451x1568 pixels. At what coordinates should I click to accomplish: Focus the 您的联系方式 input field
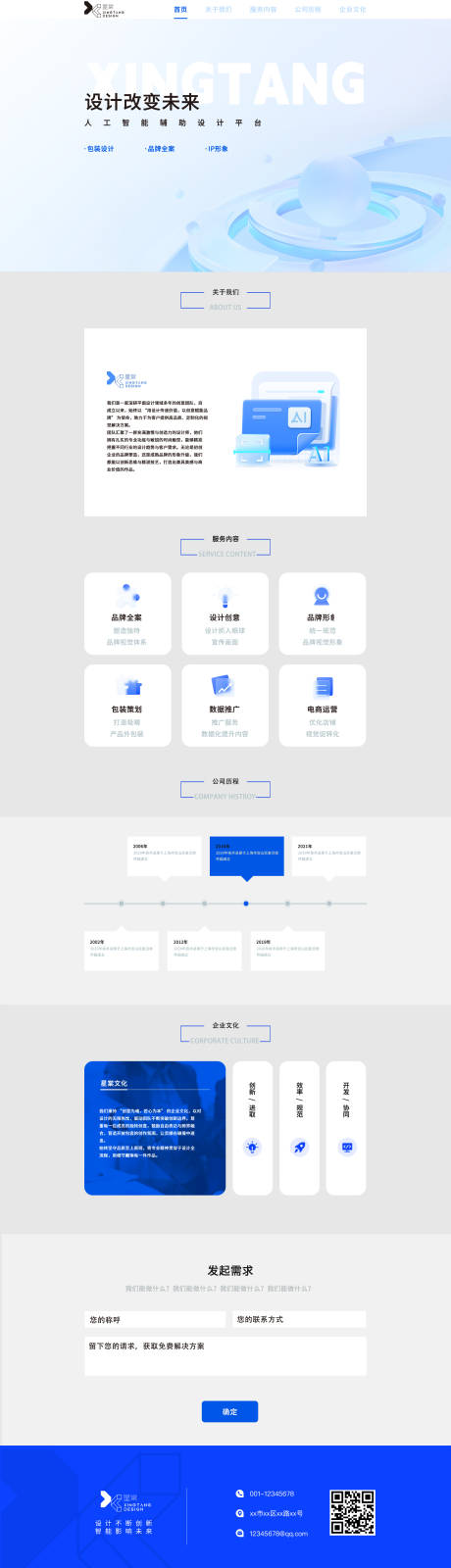pos(299,1320)
